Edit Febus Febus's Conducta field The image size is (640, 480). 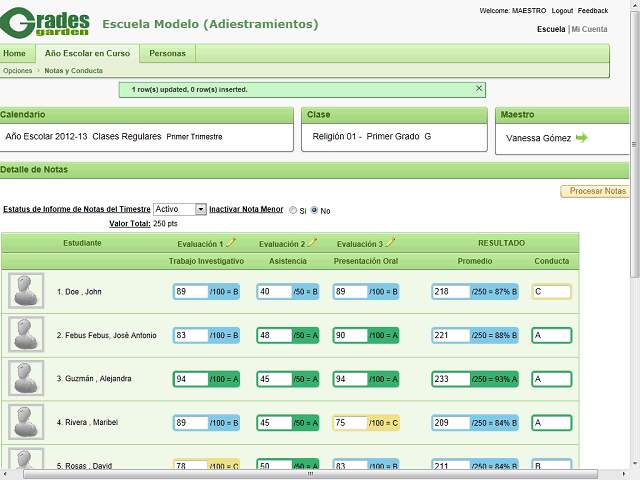coord(551,335)
